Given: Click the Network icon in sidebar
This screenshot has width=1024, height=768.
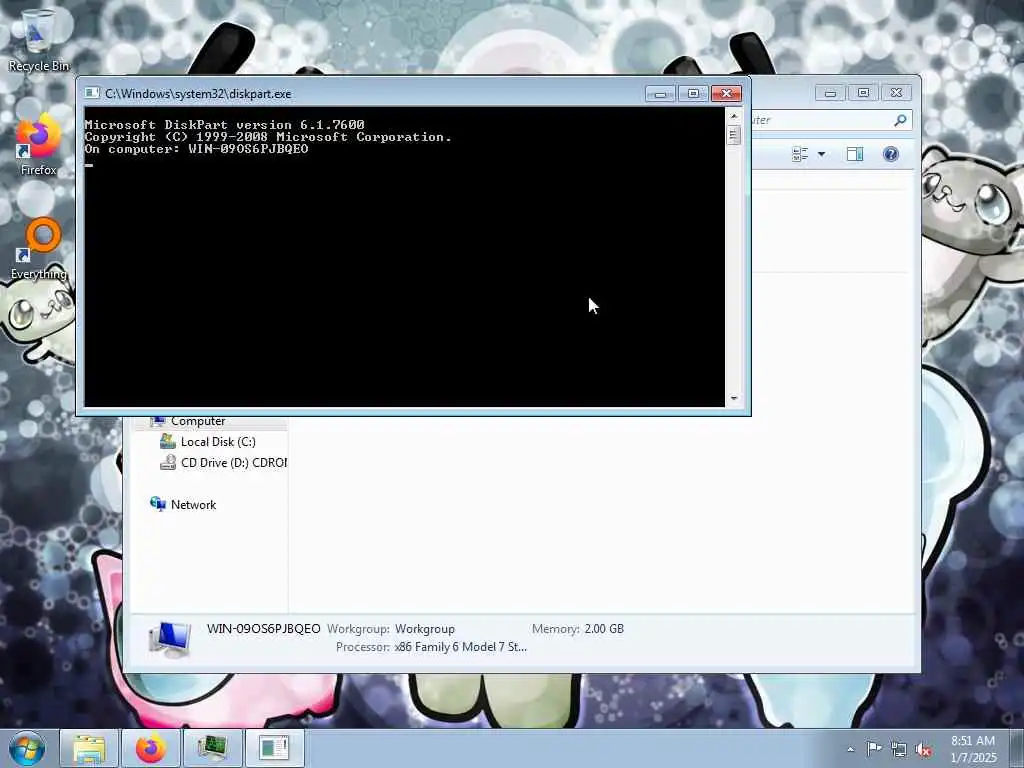Looking at the screenshot, I should click(x=157, y=504).
